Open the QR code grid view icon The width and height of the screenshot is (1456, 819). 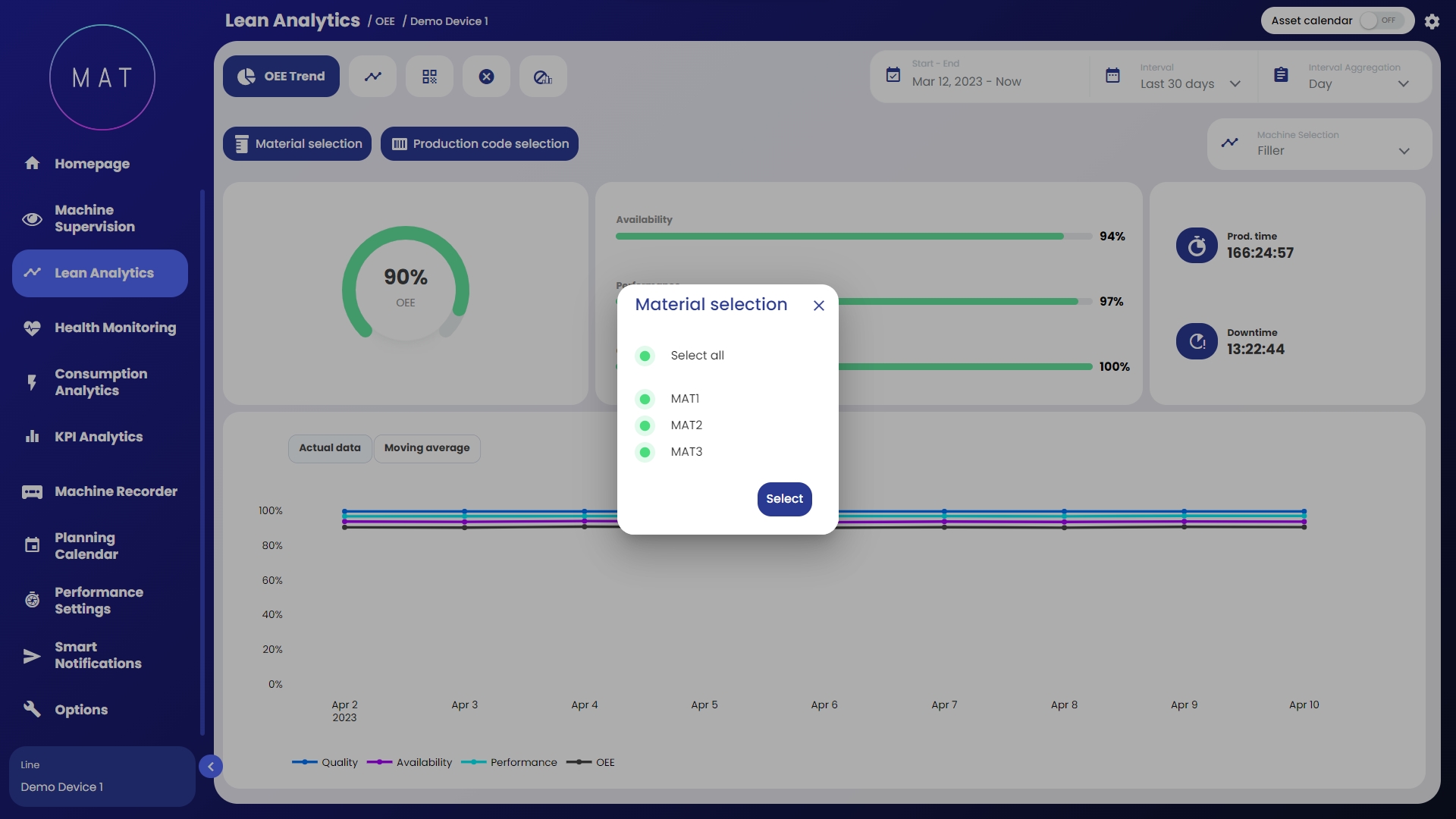click(429, 77)
